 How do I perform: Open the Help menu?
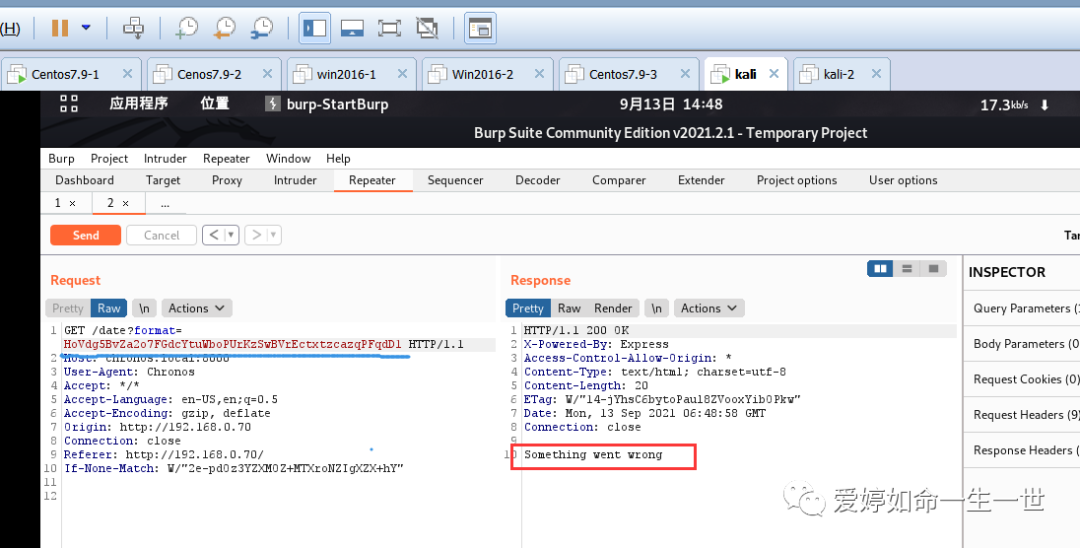tap(338, 158)
